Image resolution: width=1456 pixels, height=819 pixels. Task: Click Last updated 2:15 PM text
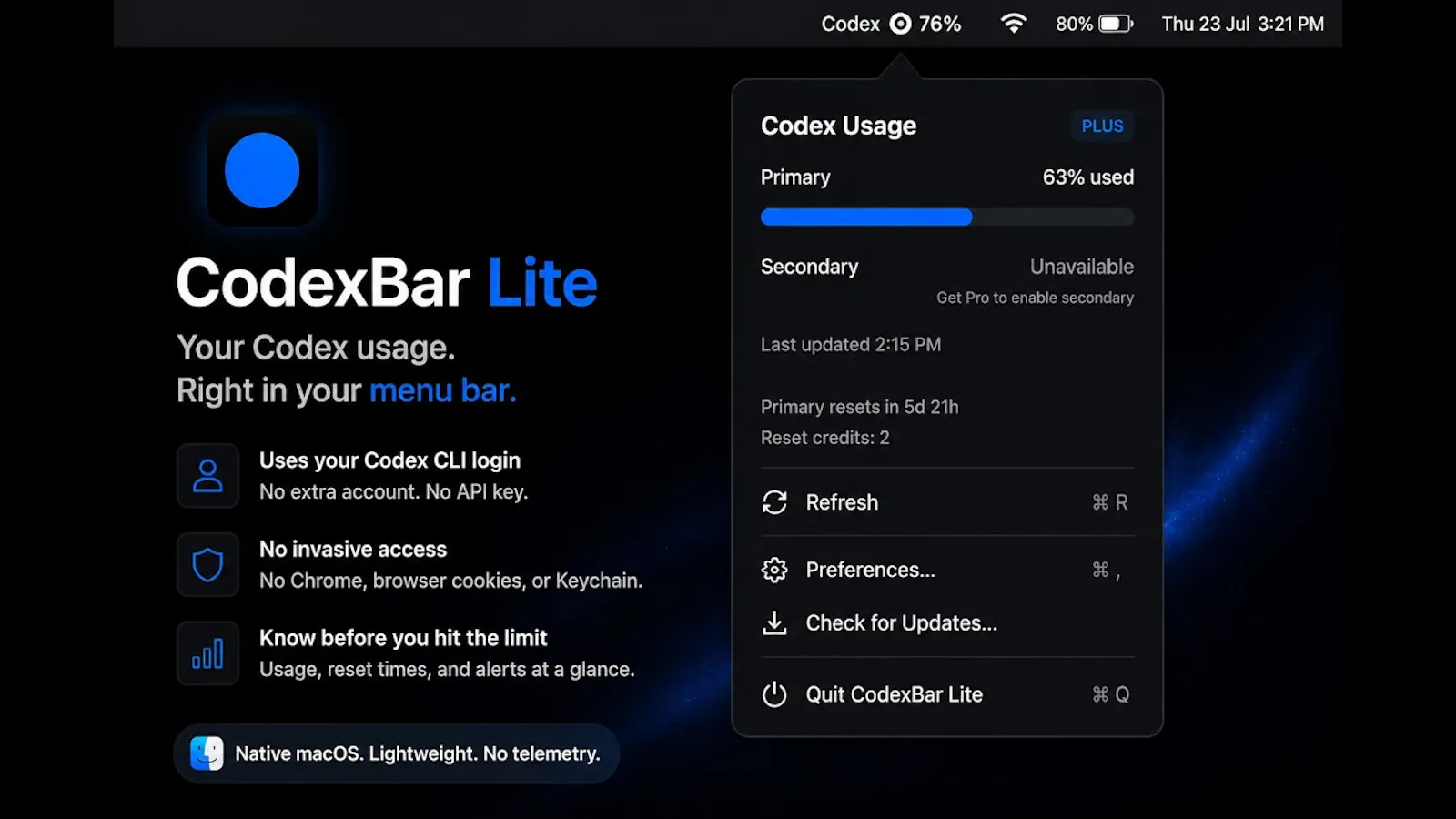(851, 345)
